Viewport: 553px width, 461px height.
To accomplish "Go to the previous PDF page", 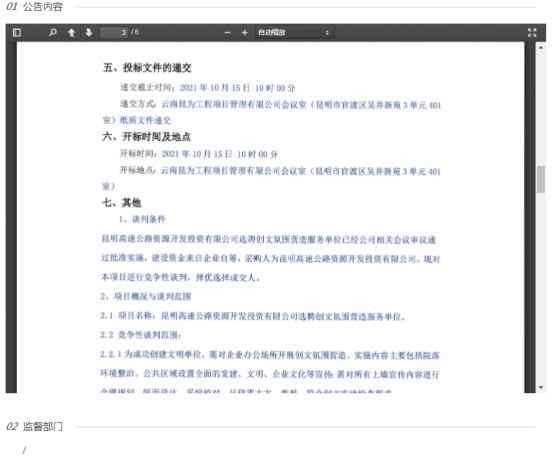I will 71,32.
